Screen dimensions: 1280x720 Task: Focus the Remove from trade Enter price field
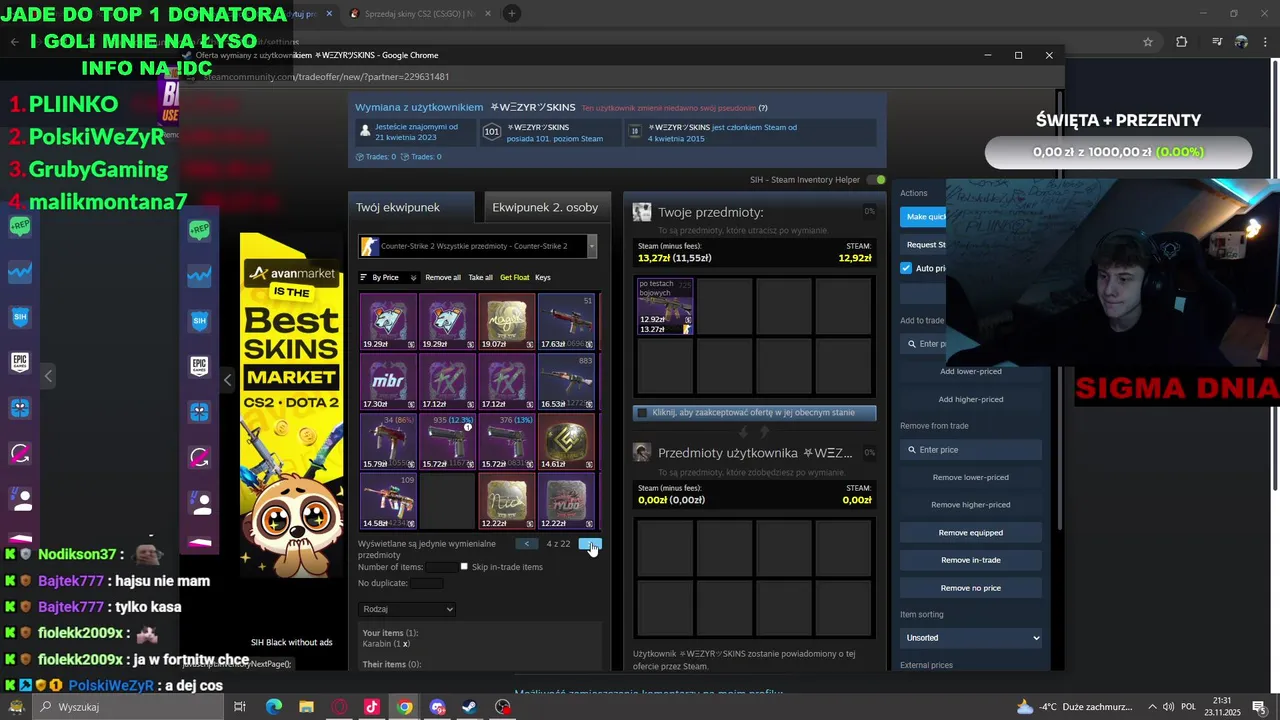point(970,450)
